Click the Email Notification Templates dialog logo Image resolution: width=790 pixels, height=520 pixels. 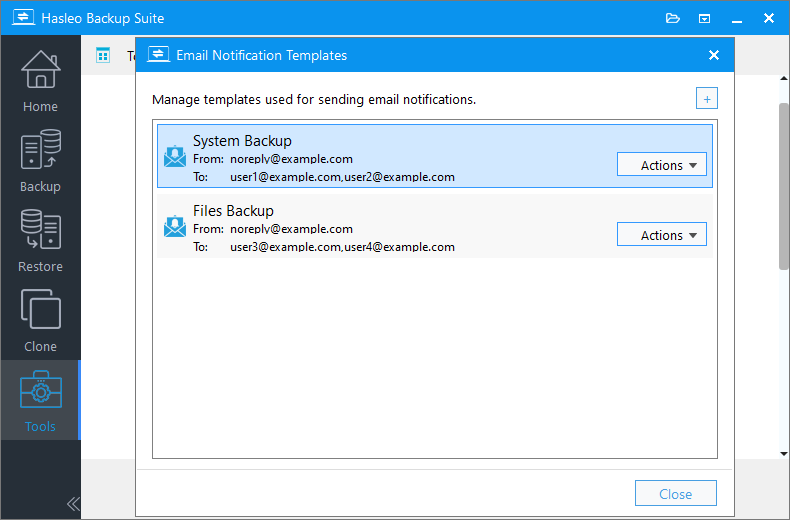click(x=158, y=54)
